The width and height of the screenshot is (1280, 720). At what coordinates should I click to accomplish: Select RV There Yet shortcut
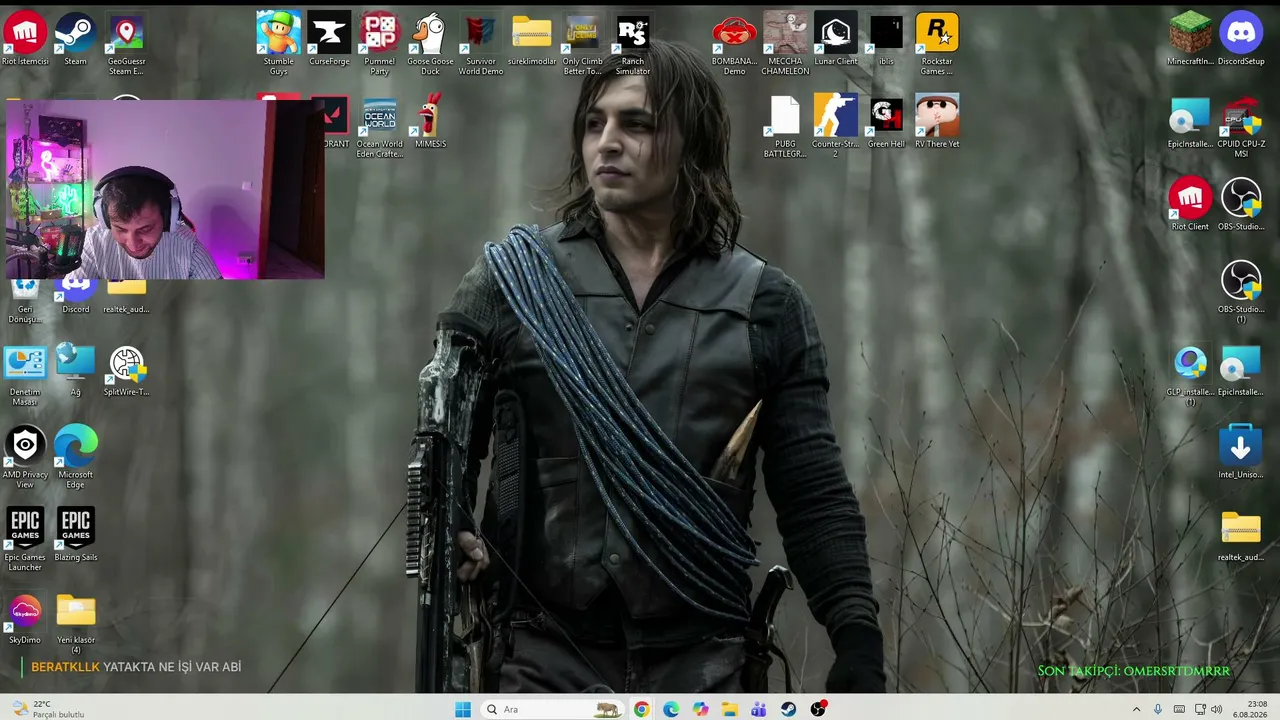point(937,122)
